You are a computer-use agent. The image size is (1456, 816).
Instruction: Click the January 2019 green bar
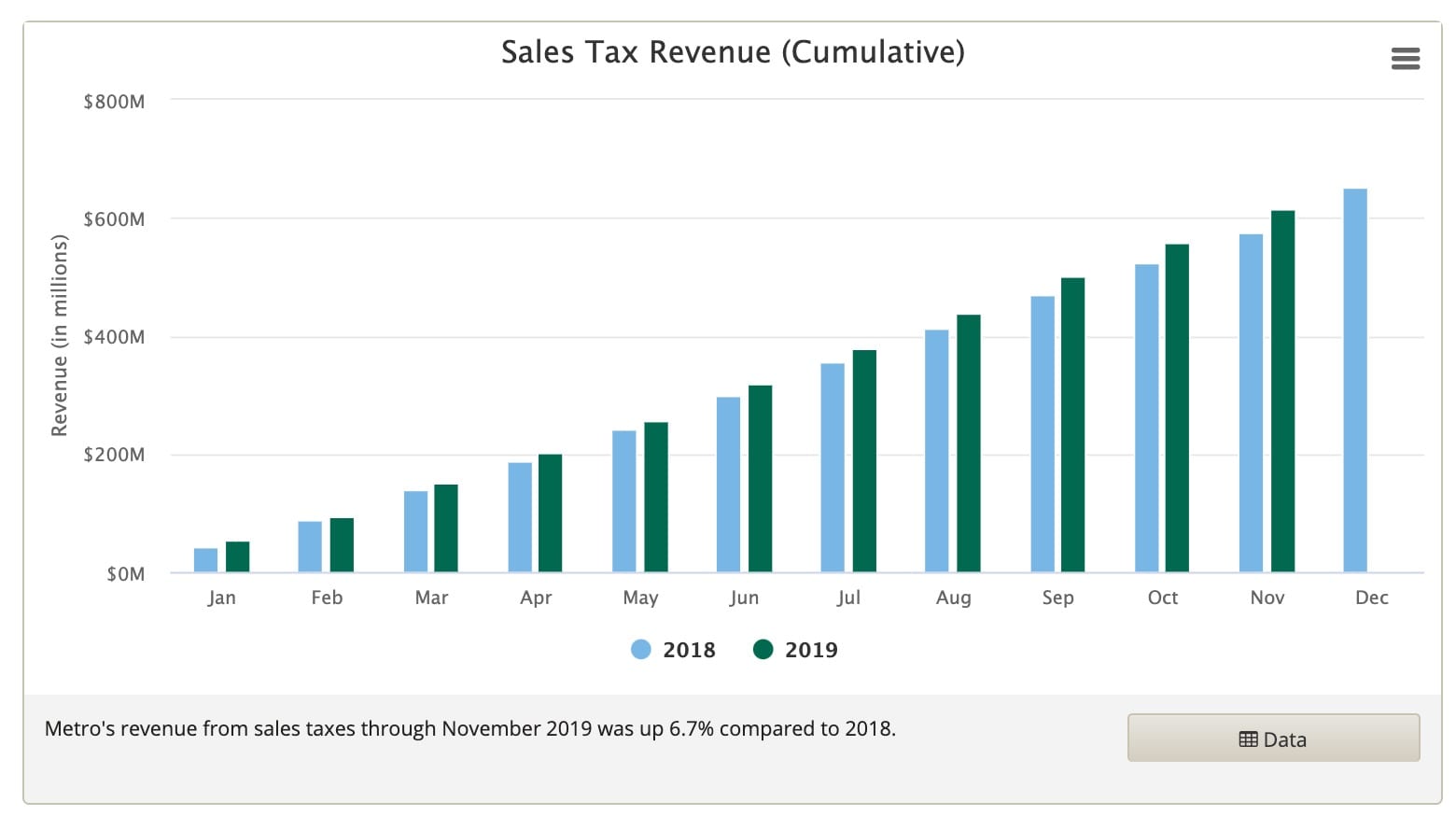tap(238, 557)
